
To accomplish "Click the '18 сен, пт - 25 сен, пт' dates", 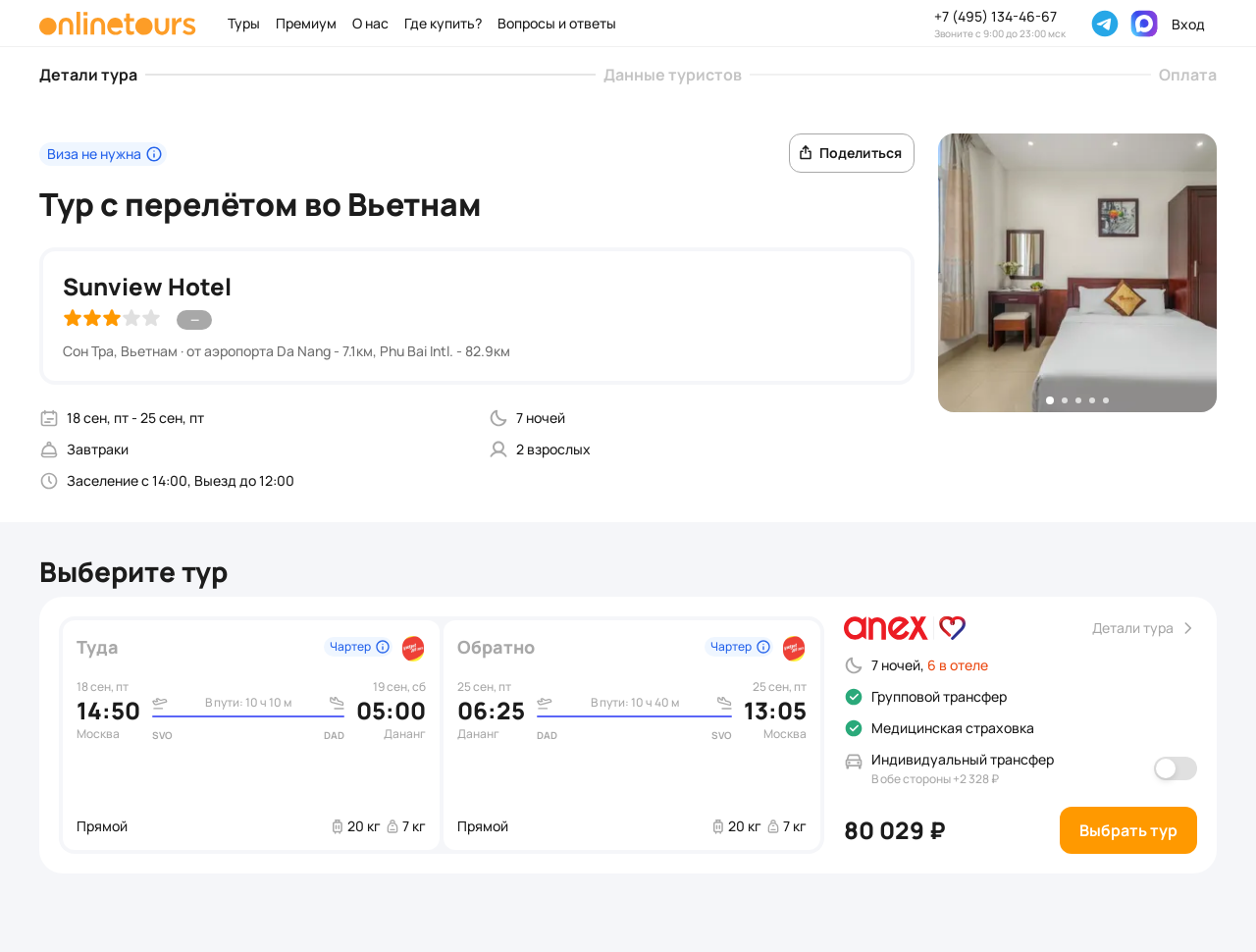I will [x=135, y=418].
